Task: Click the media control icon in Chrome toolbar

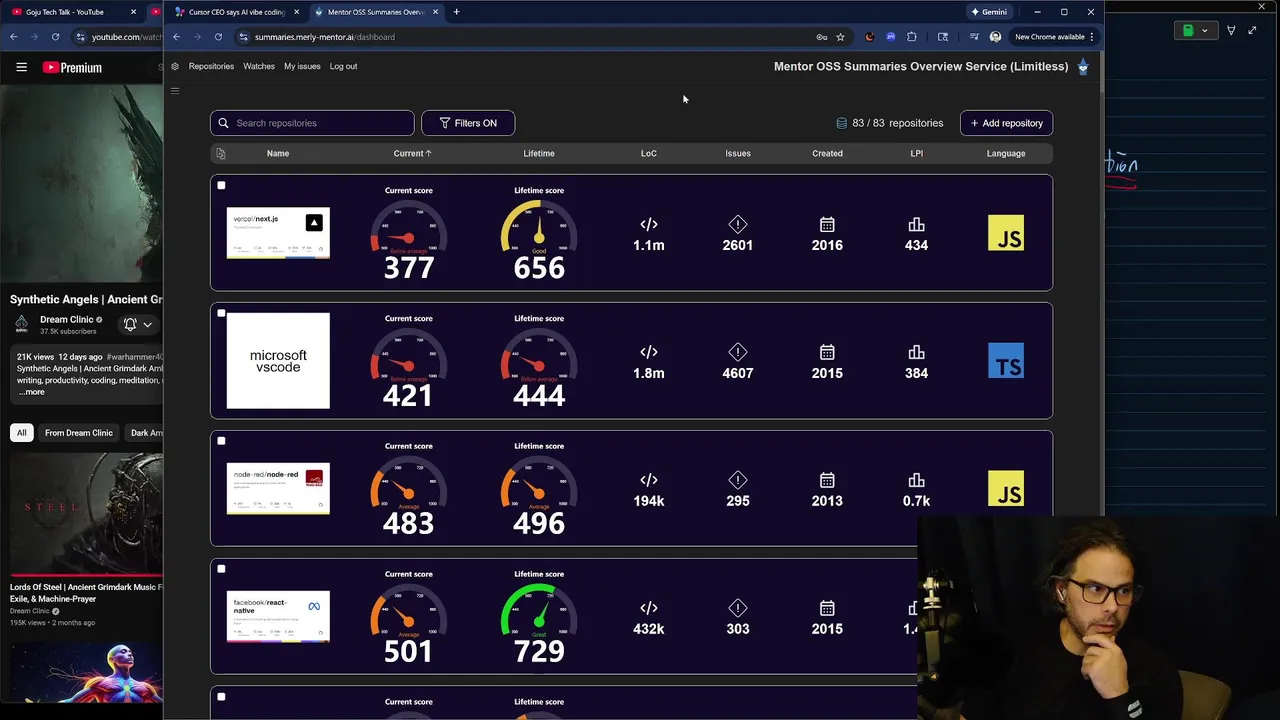Action: click(974, 37)
